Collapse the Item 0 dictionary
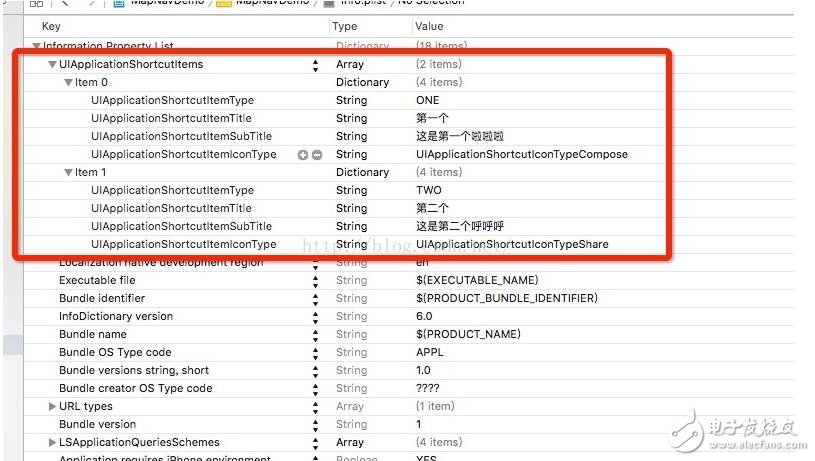Screen dimensions: 815x461 (x=68, y=83)
